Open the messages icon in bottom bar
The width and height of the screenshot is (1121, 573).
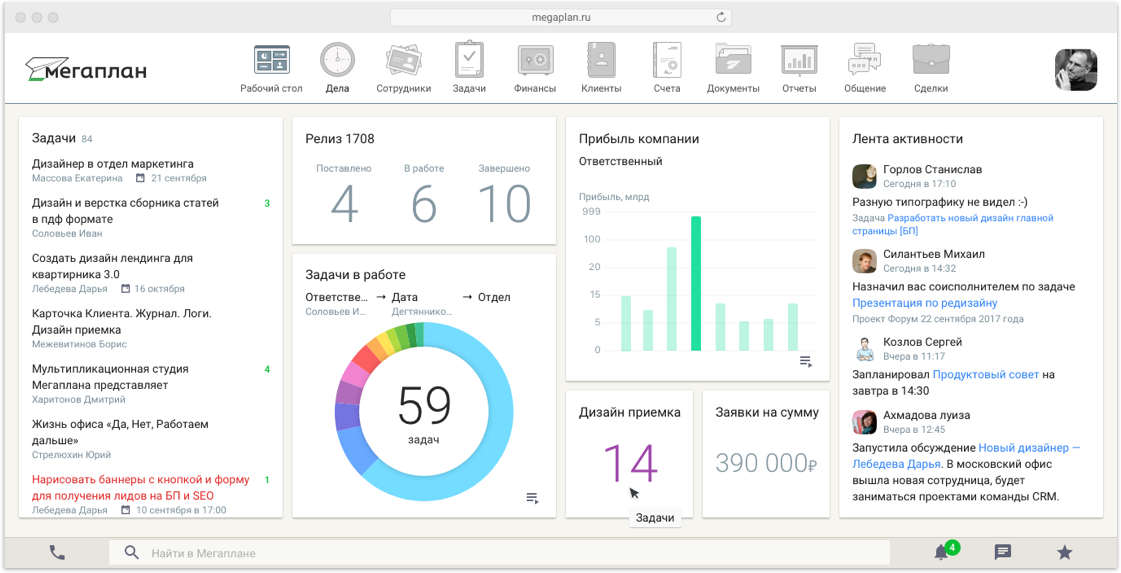pos(1003,552)
